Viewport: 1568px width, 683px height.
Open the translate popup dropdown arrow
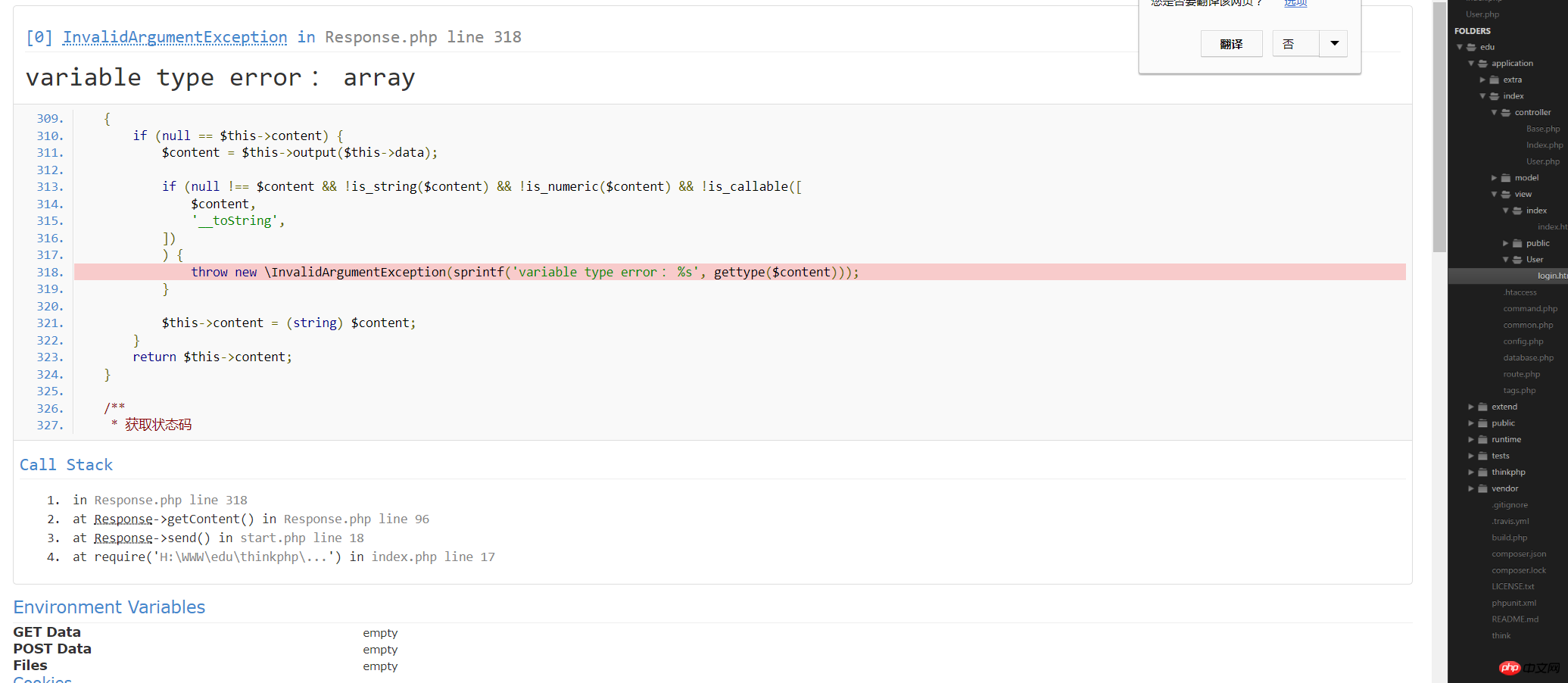[x=1334, y=44]
